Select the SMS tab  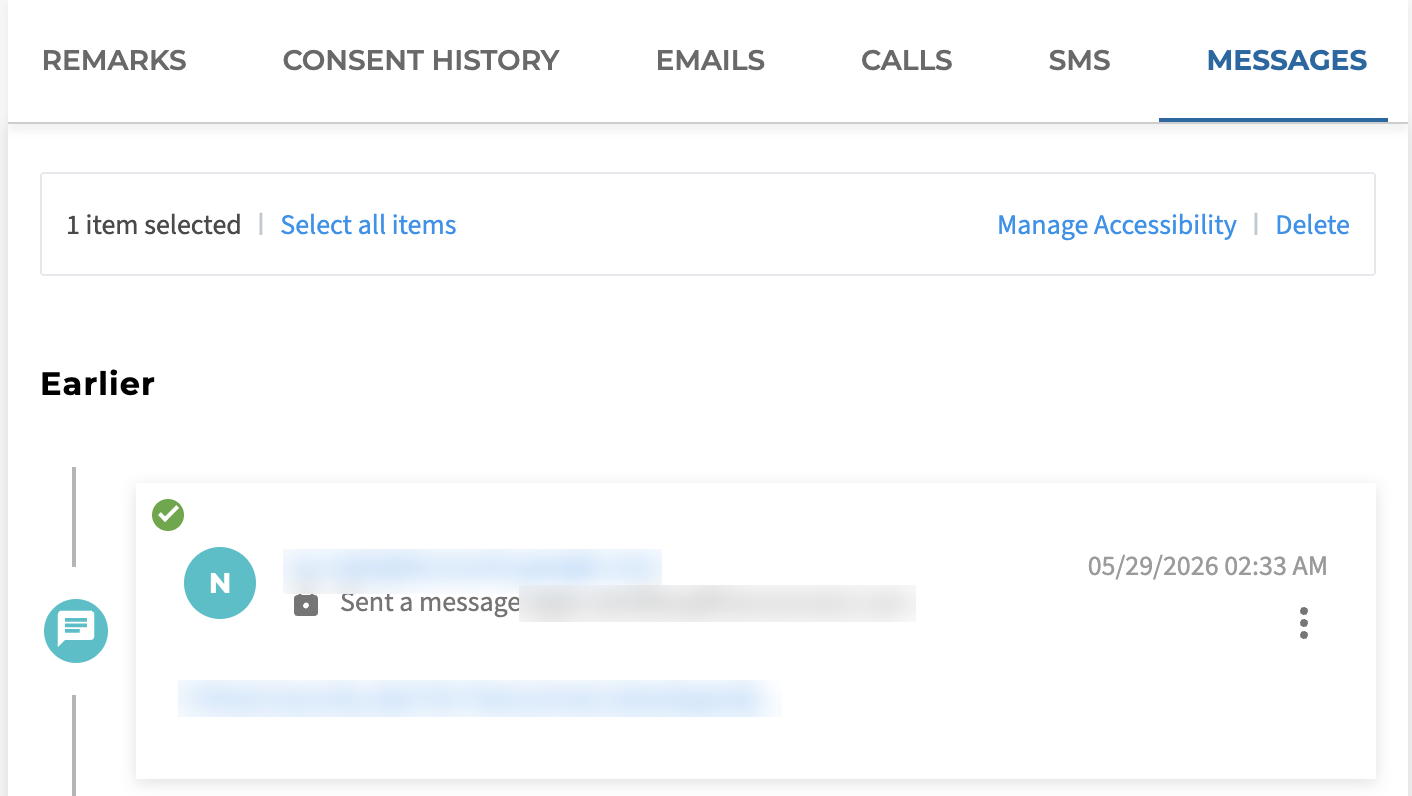1079,60
